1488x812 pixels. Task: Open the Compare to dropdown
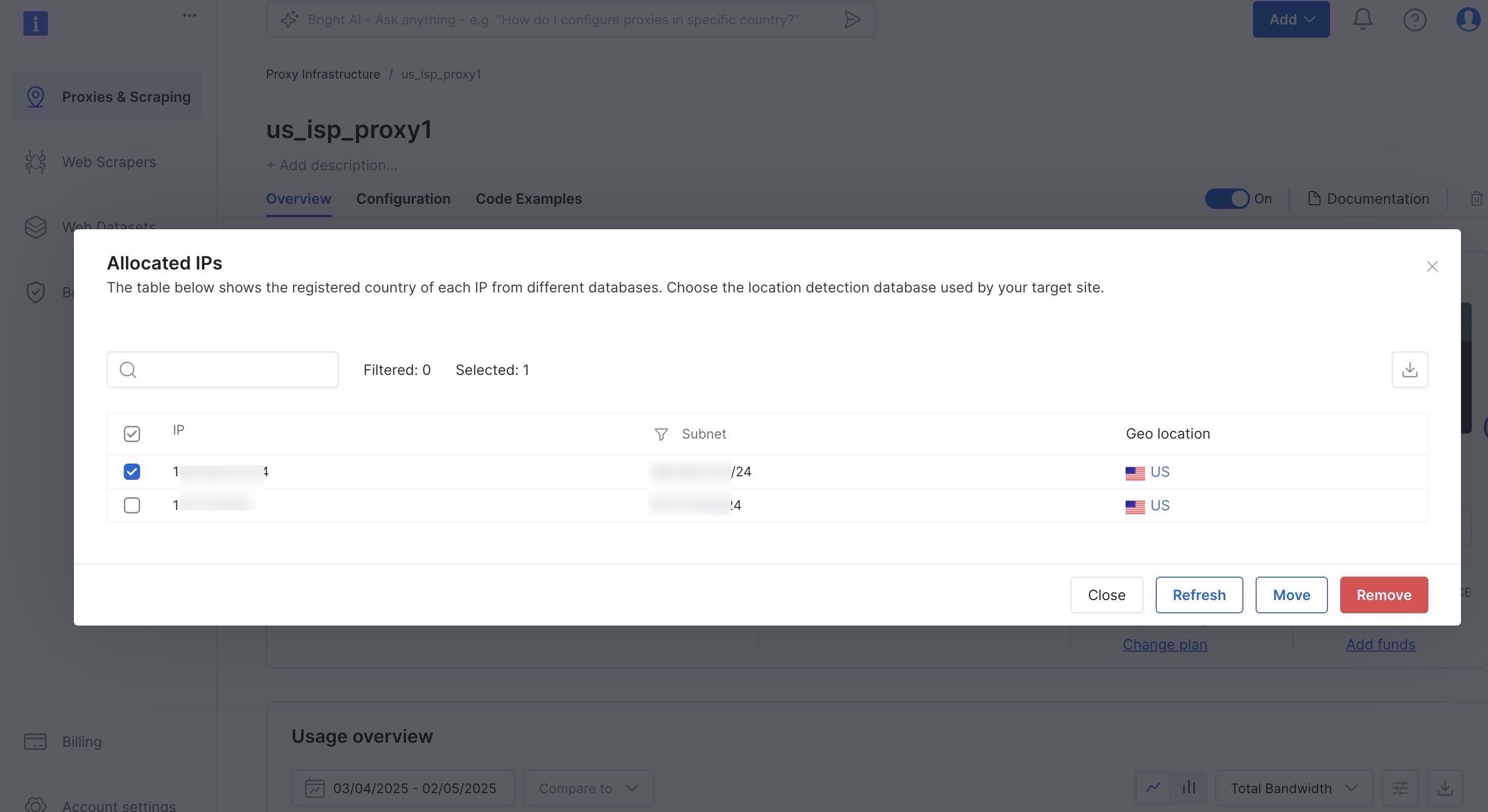pyautogui.click(x=588, y=789)
